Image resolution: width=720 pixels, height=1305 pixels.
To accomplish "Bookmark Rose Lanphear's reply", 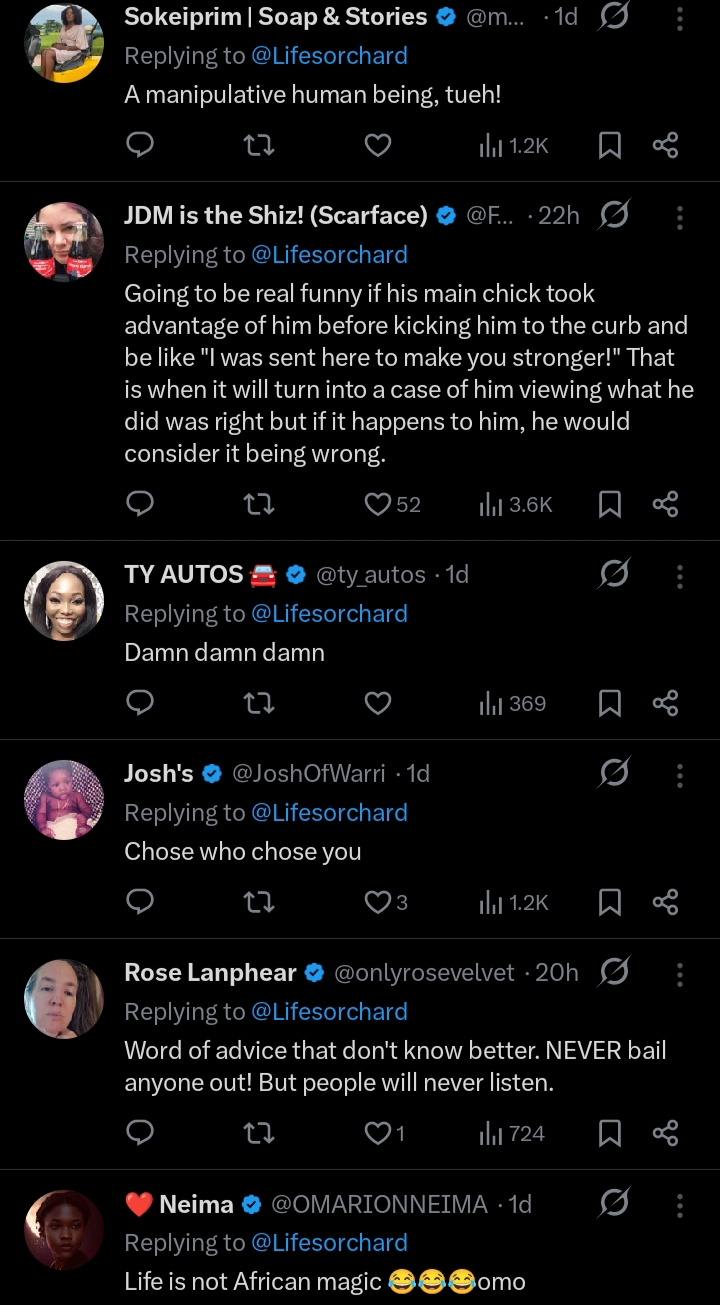I will (x=609, y=1133).
